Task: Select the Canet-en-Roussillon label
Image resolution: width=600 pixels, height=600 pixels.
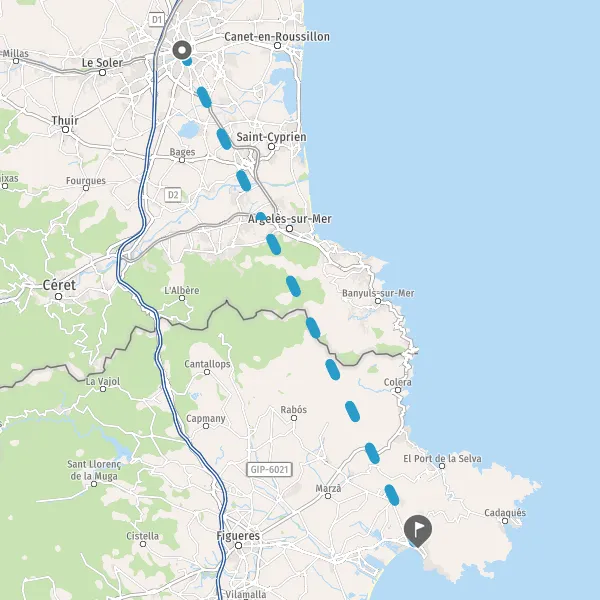Action: tap(277, 37)
